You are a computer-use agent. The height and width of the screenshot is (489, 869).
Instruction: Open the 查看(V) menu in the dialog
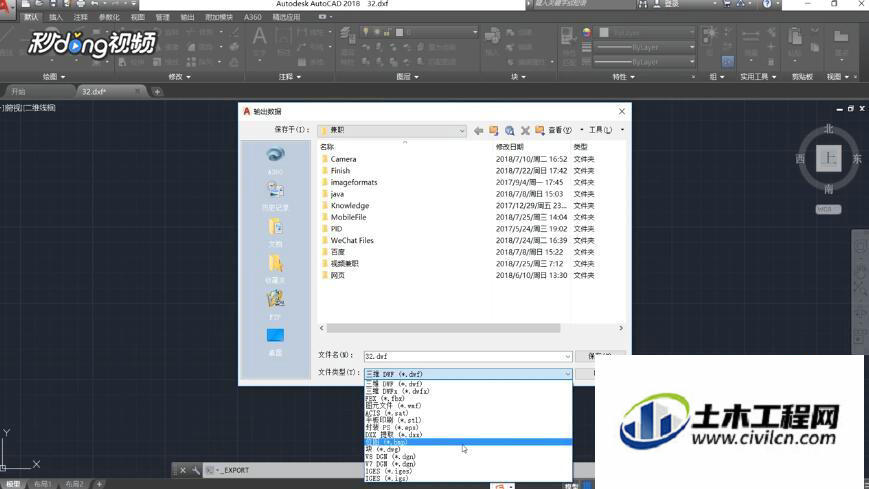coord(560,130)
